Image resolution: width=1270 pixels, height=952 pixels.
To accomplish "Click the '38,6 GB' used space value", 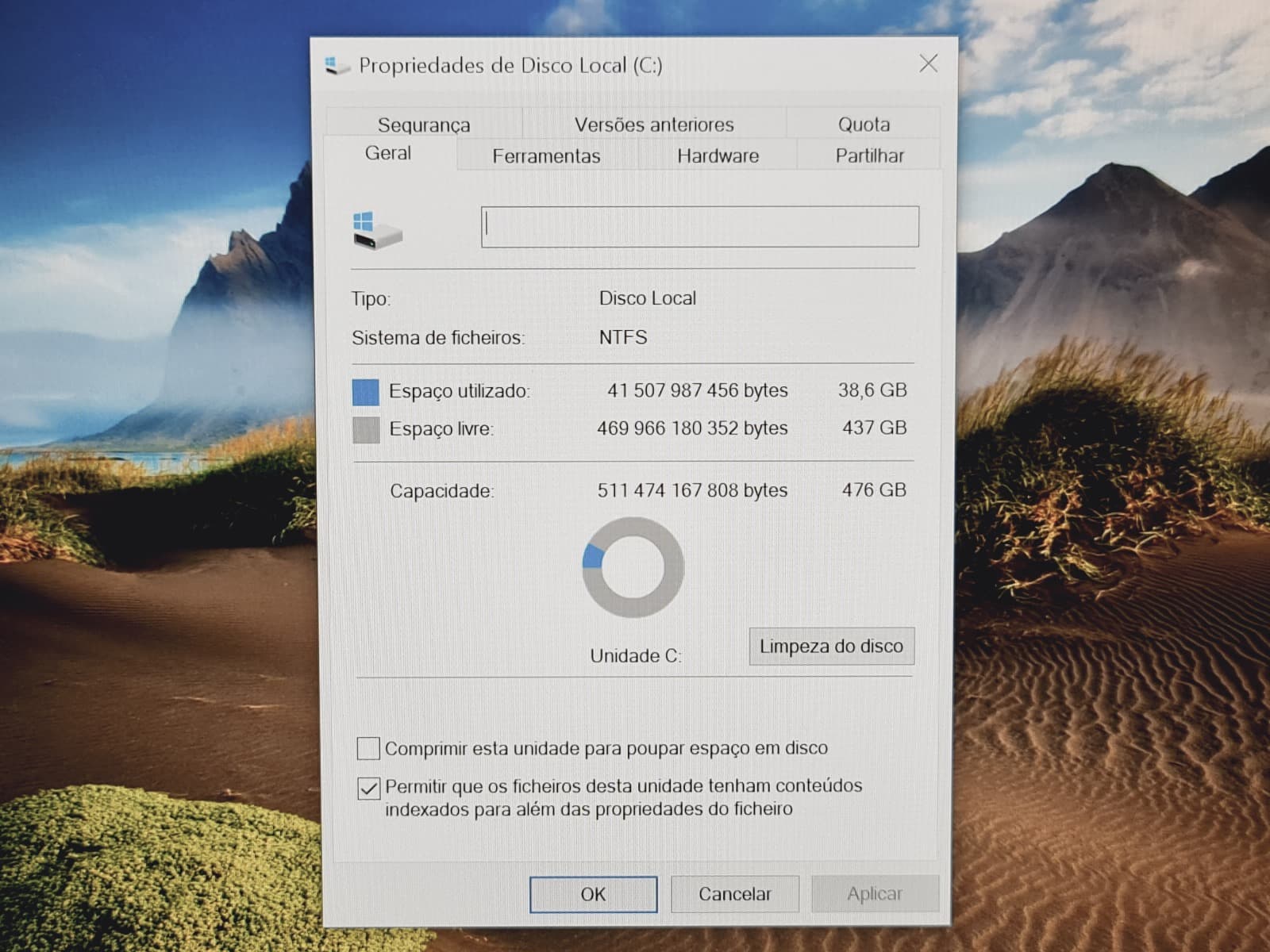I will point(872,390).
